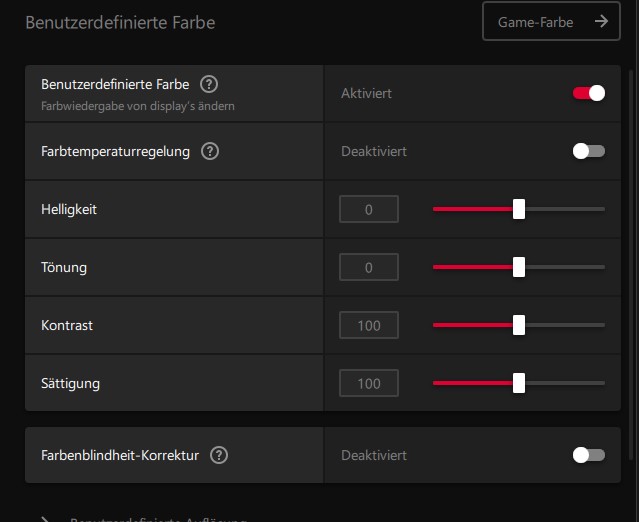This screenshot has width=639, height=522.
Task: Click the Tönung value input box
Action: [369, 267]
